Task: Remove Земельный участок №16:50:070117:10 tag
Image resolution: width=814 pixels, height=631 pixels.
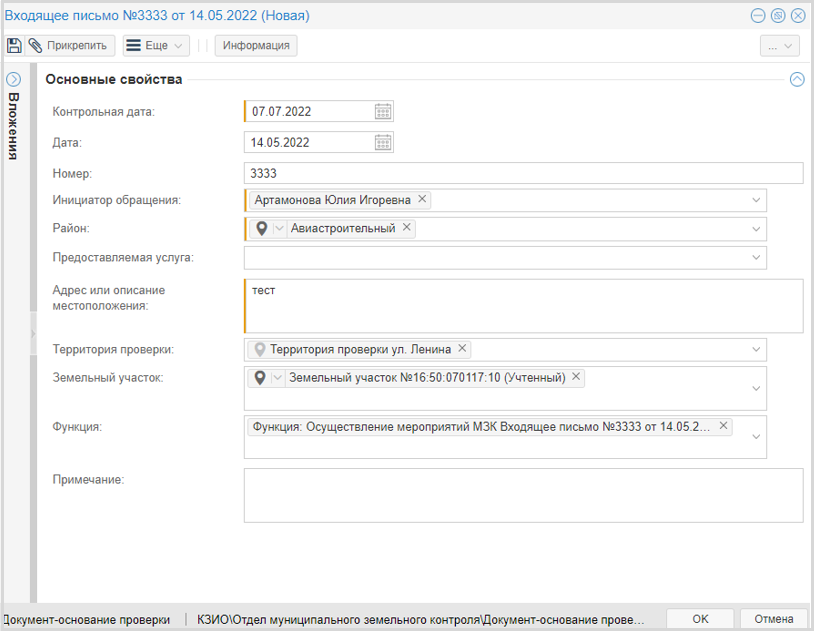Action: coord(576,377)
